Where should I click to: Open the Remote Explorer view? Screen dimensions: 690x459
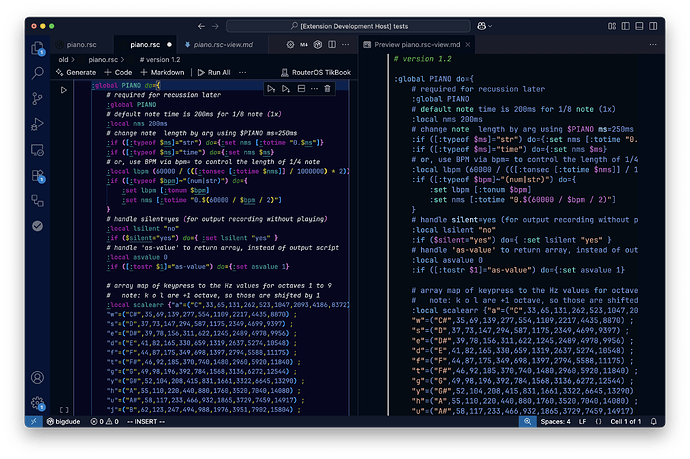[38, 150]
